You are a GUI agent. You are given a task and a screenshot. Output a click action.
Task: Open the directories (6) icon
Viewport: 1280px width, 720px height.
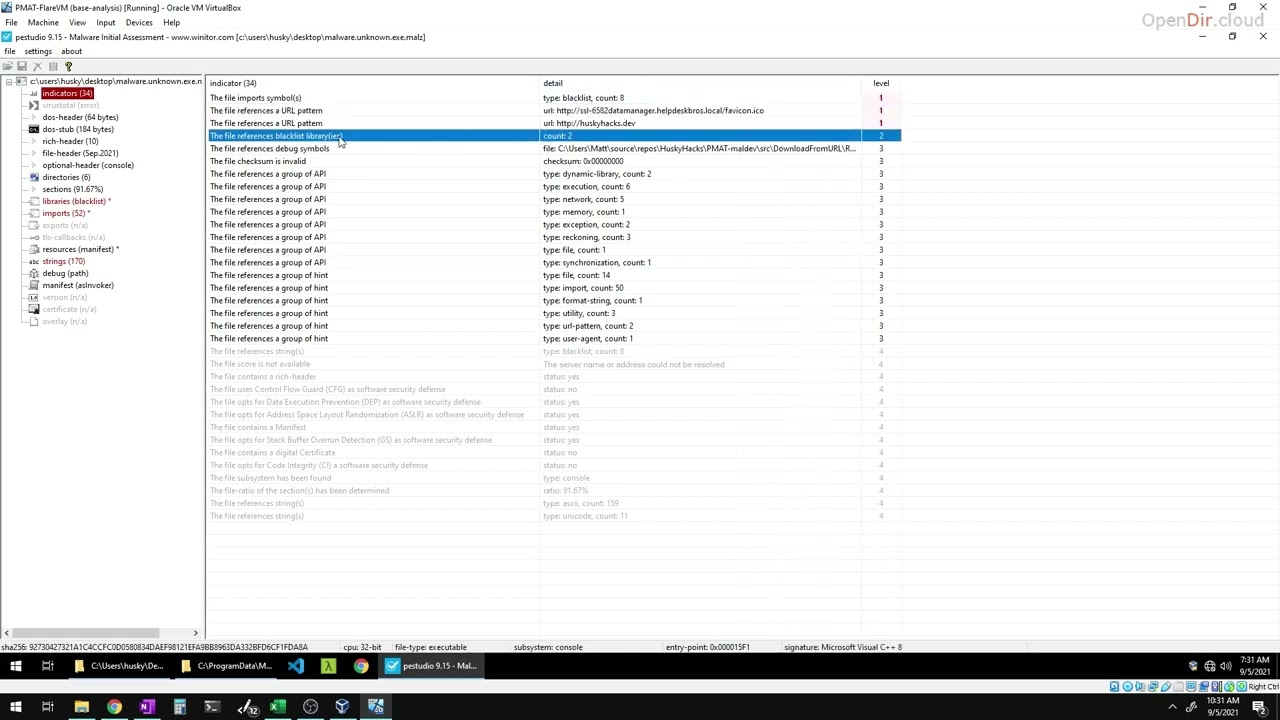point(34,177)
